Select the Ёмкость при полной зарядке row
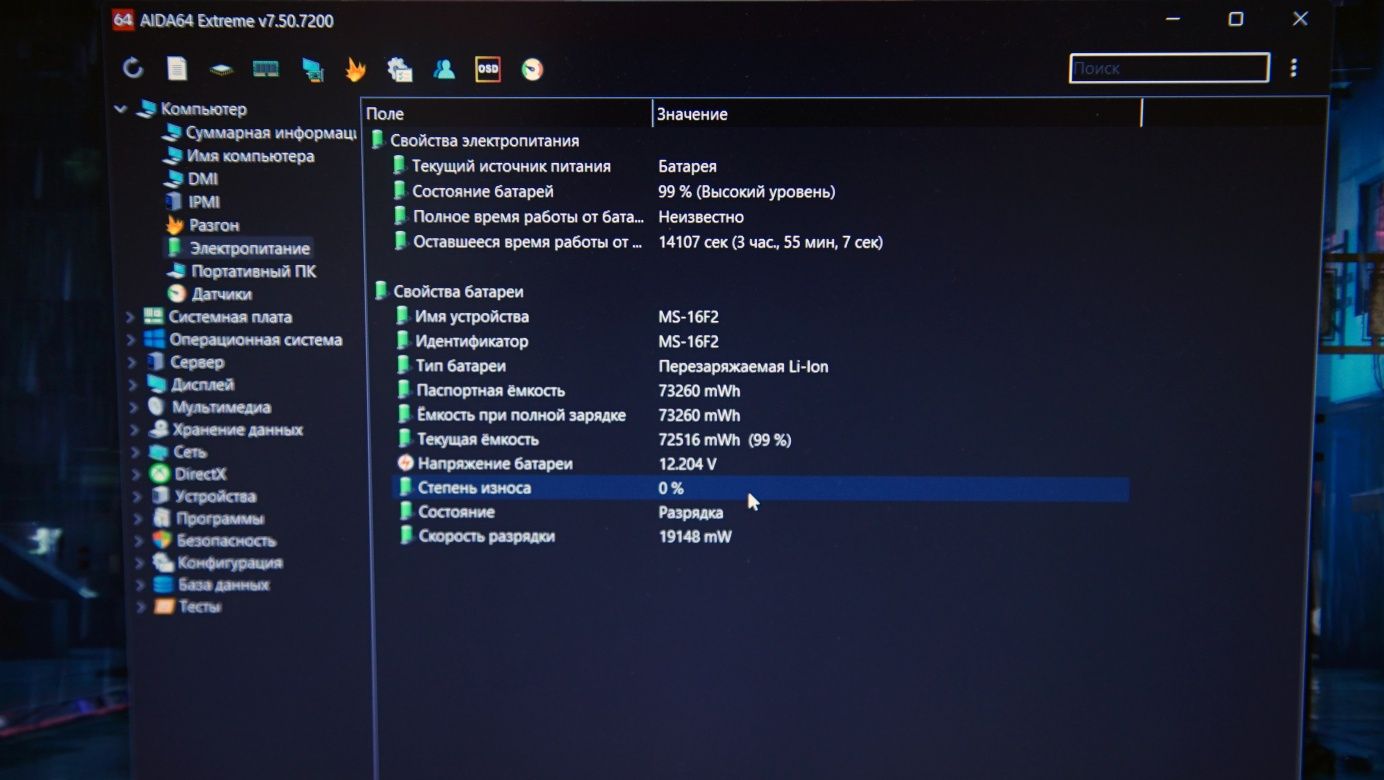Viewport: 1384px width, 780px height. (x=760, y=415)
